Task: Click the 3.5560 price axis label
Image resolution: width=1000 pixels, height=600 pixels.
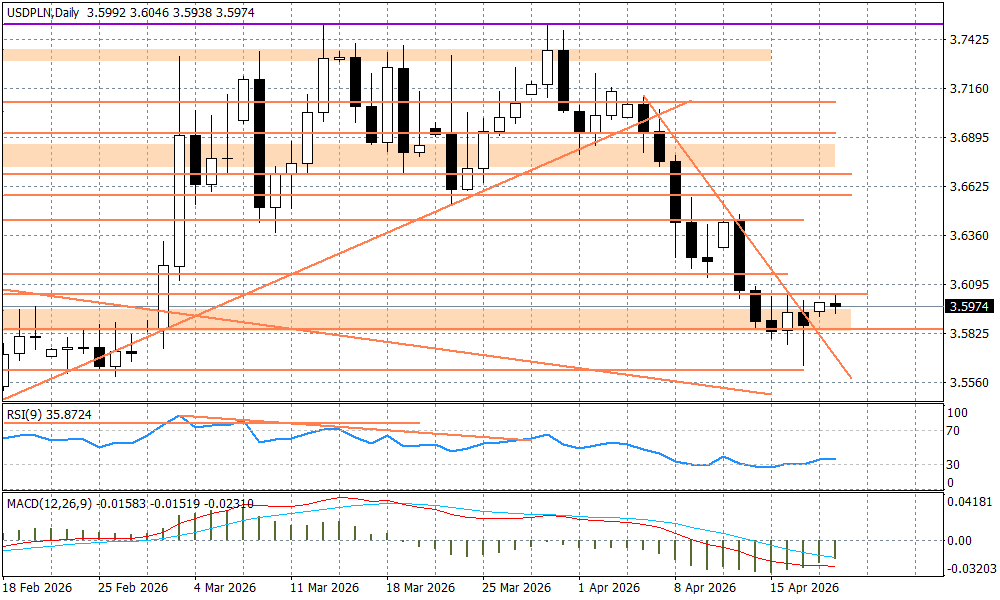Action: (x=969, y=383)
